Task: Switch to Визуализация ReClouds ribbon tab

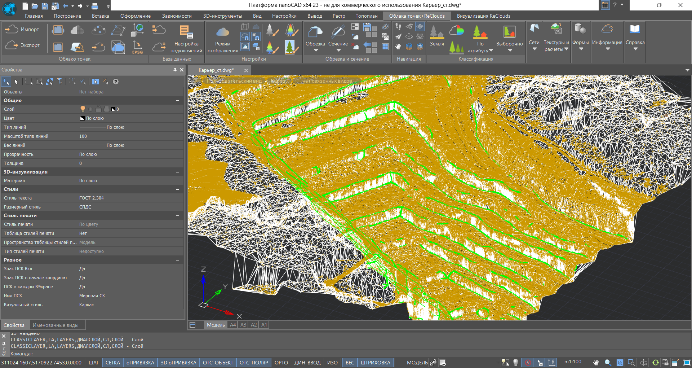Action: (483, 16)
